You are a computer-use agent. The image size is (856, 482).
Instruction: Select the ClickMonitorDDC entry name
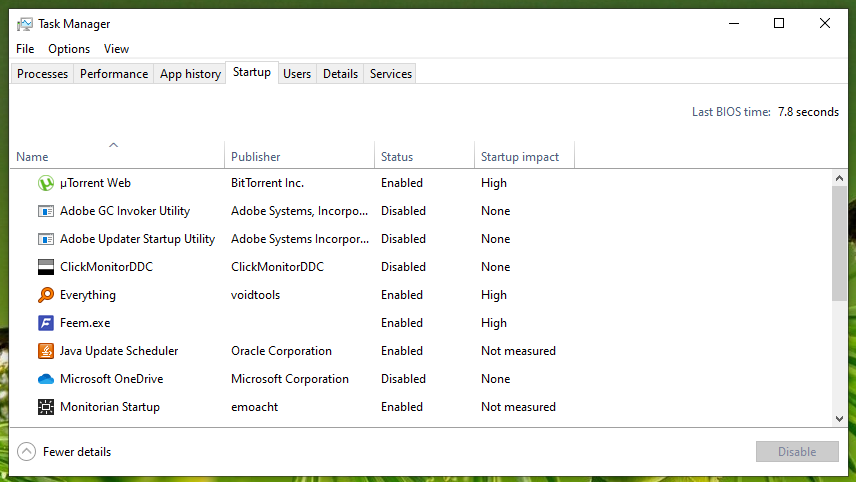tap(106, 267)
